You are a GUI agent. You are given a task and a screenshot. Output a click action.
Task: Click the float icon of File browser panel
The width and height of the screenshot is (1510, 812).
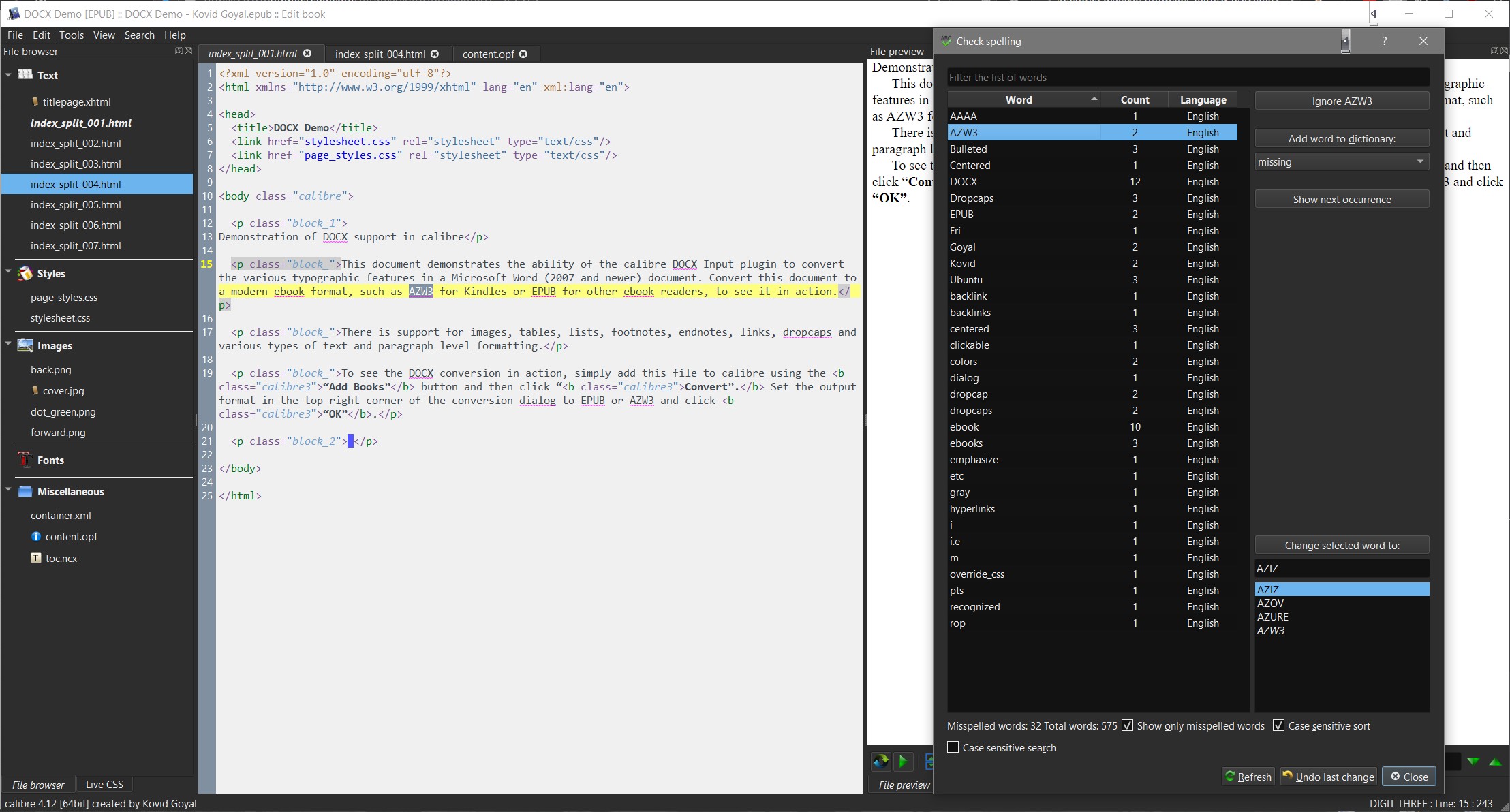[179, 51]
